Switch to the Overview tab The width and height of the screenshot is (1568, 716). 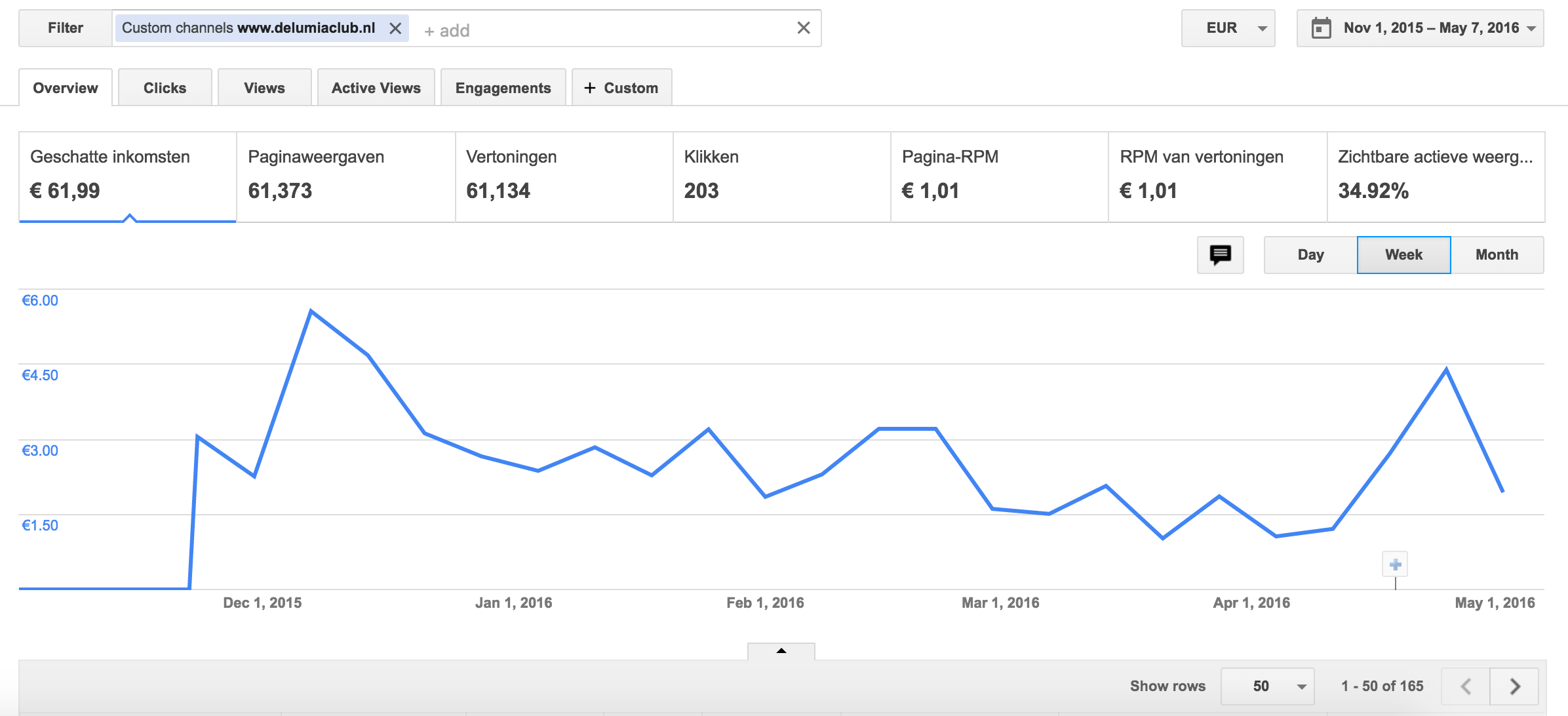[x=66, y=88]
